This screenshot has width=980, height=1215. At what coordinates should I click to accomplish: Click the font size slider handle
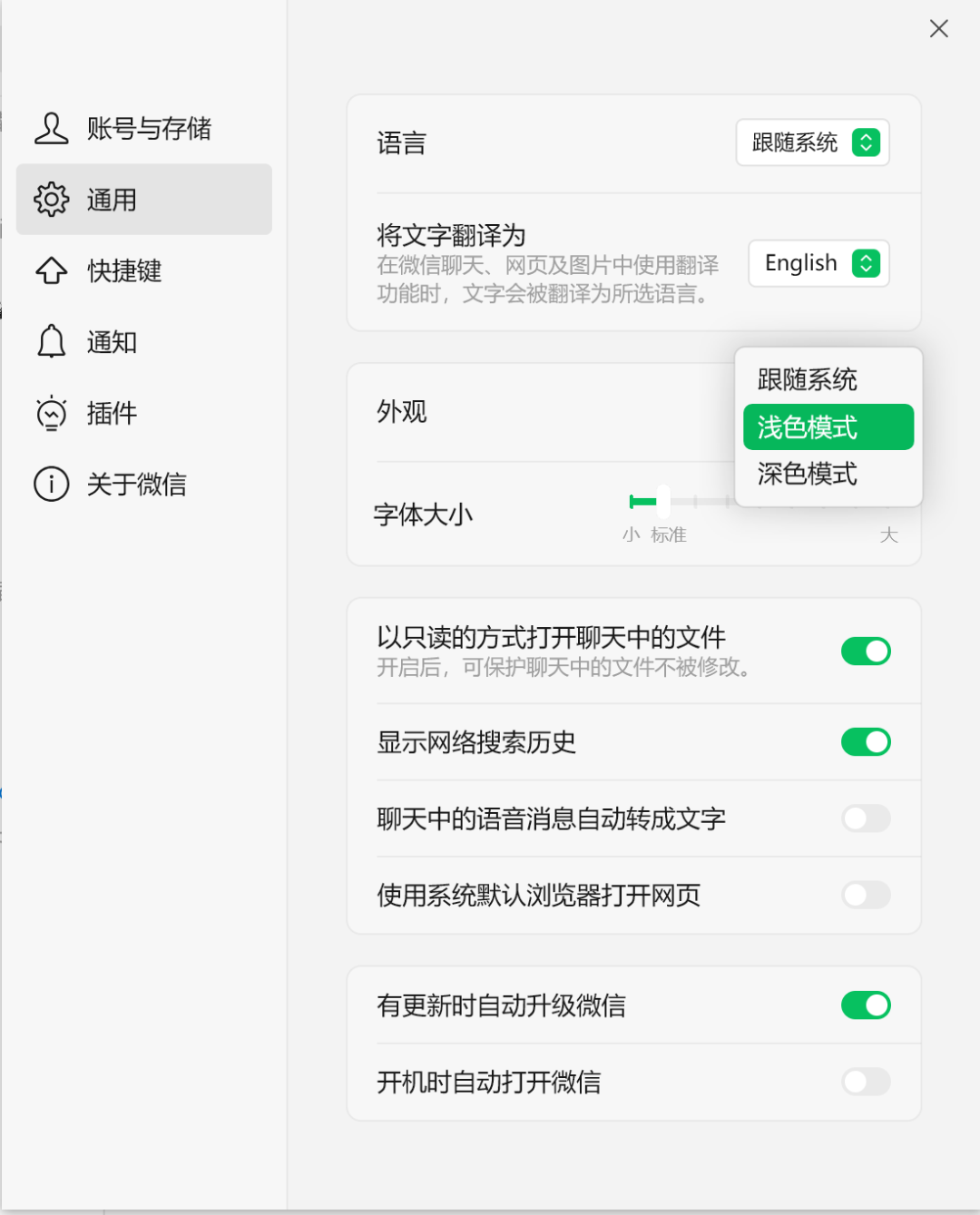pos(663,501)
